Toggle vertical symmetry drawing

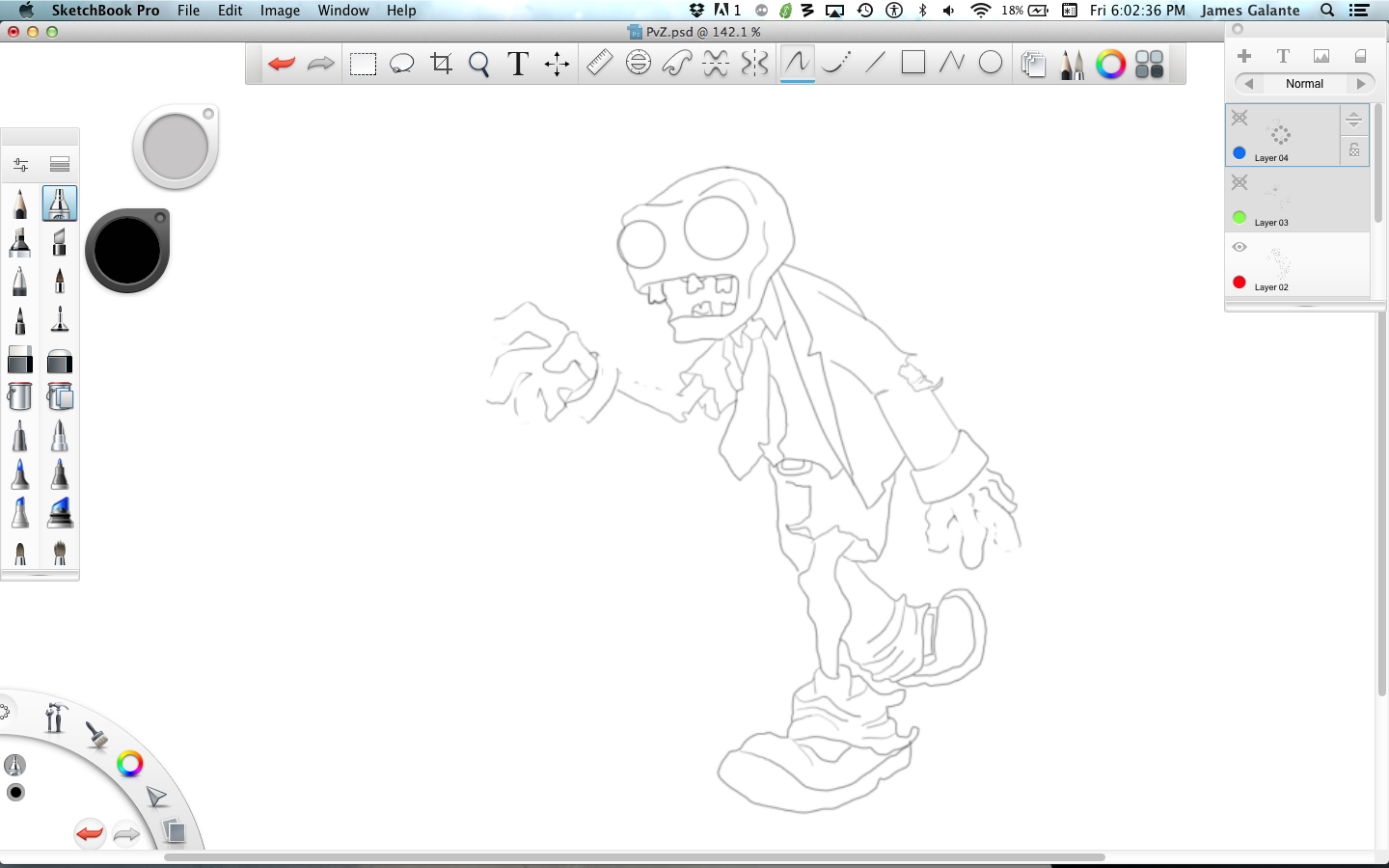(x=754, y=64)
